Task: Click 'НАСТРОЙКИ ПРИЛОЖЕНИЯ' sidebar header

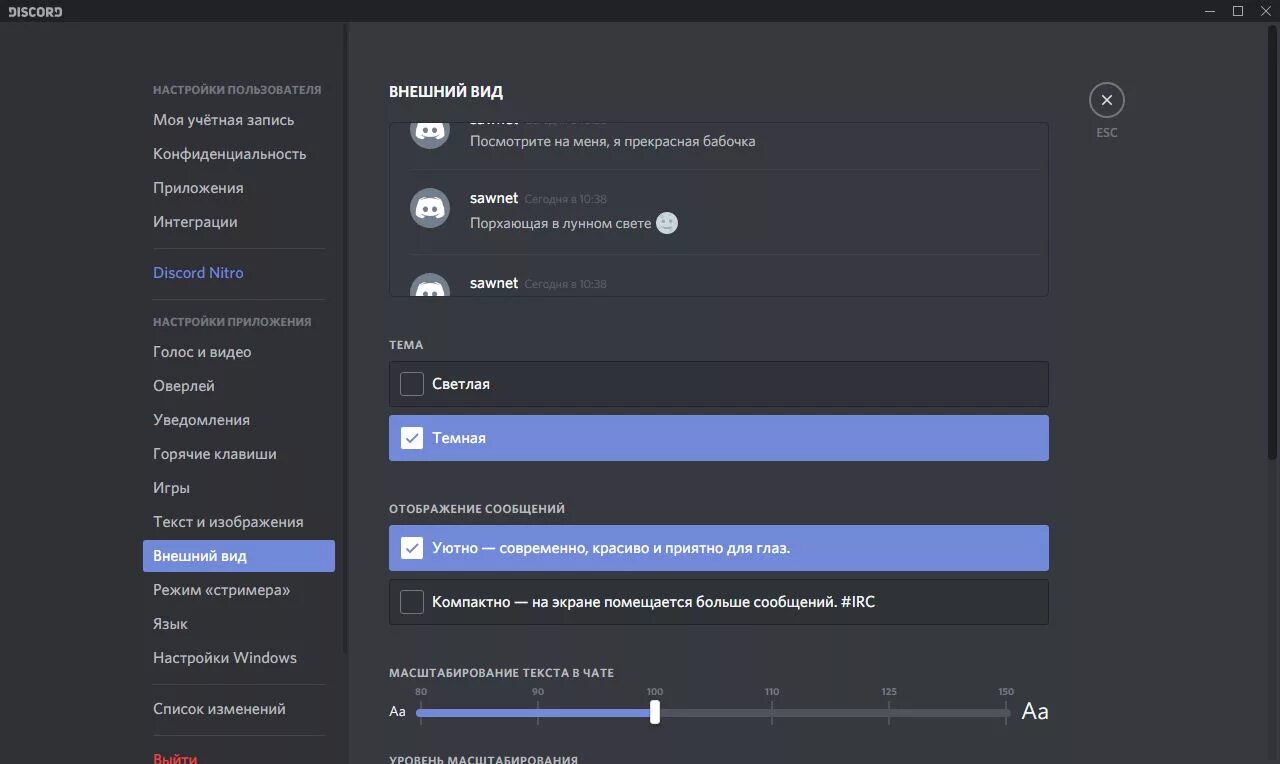Action: 232,322
